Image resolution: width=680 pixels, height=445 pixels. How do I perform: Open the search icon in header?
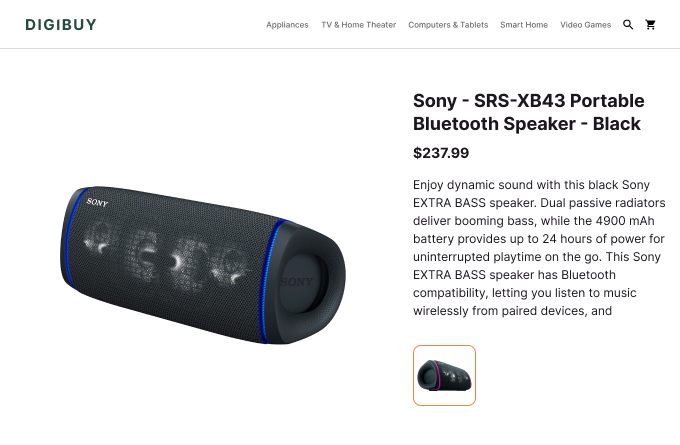point(628,25)
